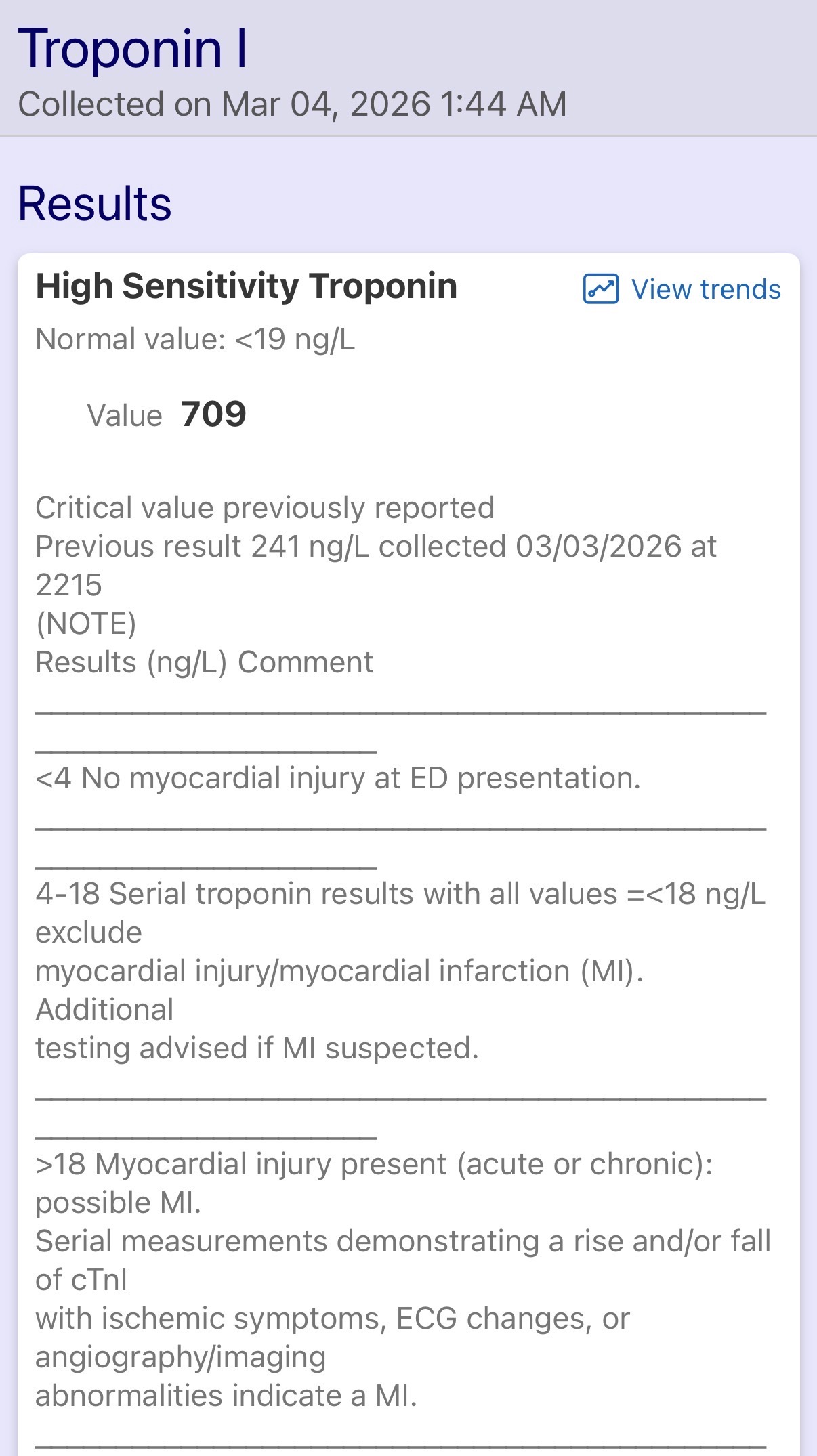817x1456 pixels.
Task: Tap the 4-18 Serial troponin results line
Action: 400,894
